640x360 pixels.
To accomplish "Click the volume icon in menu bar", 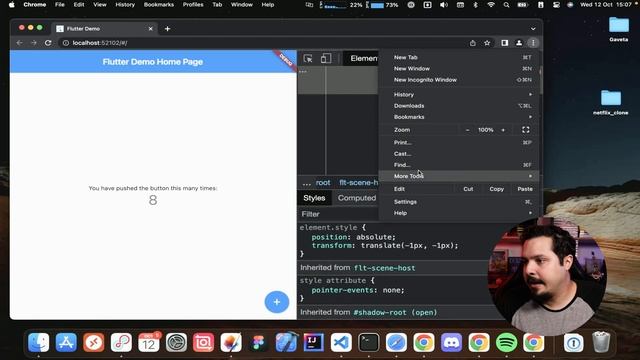I will click(444, 5).
